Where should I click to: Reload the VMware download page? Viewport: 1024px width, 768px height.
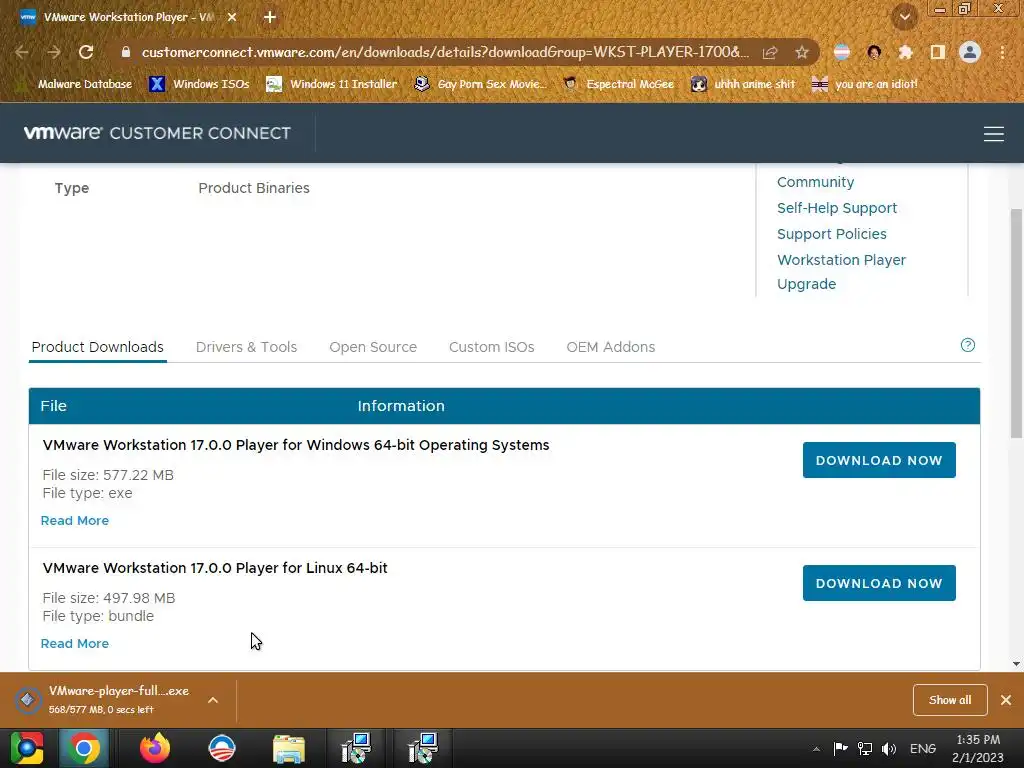pos(86,52)
